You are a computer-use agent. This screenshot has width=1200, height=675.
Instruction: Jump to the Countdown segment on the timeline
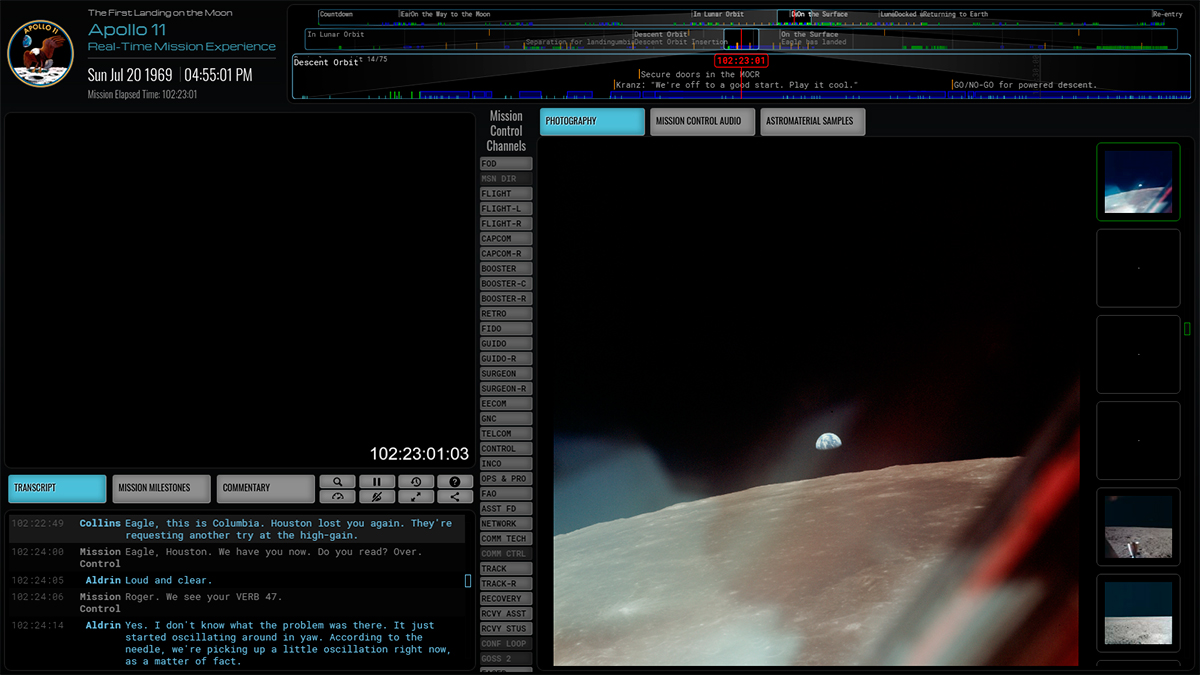[x=336, y=15]
